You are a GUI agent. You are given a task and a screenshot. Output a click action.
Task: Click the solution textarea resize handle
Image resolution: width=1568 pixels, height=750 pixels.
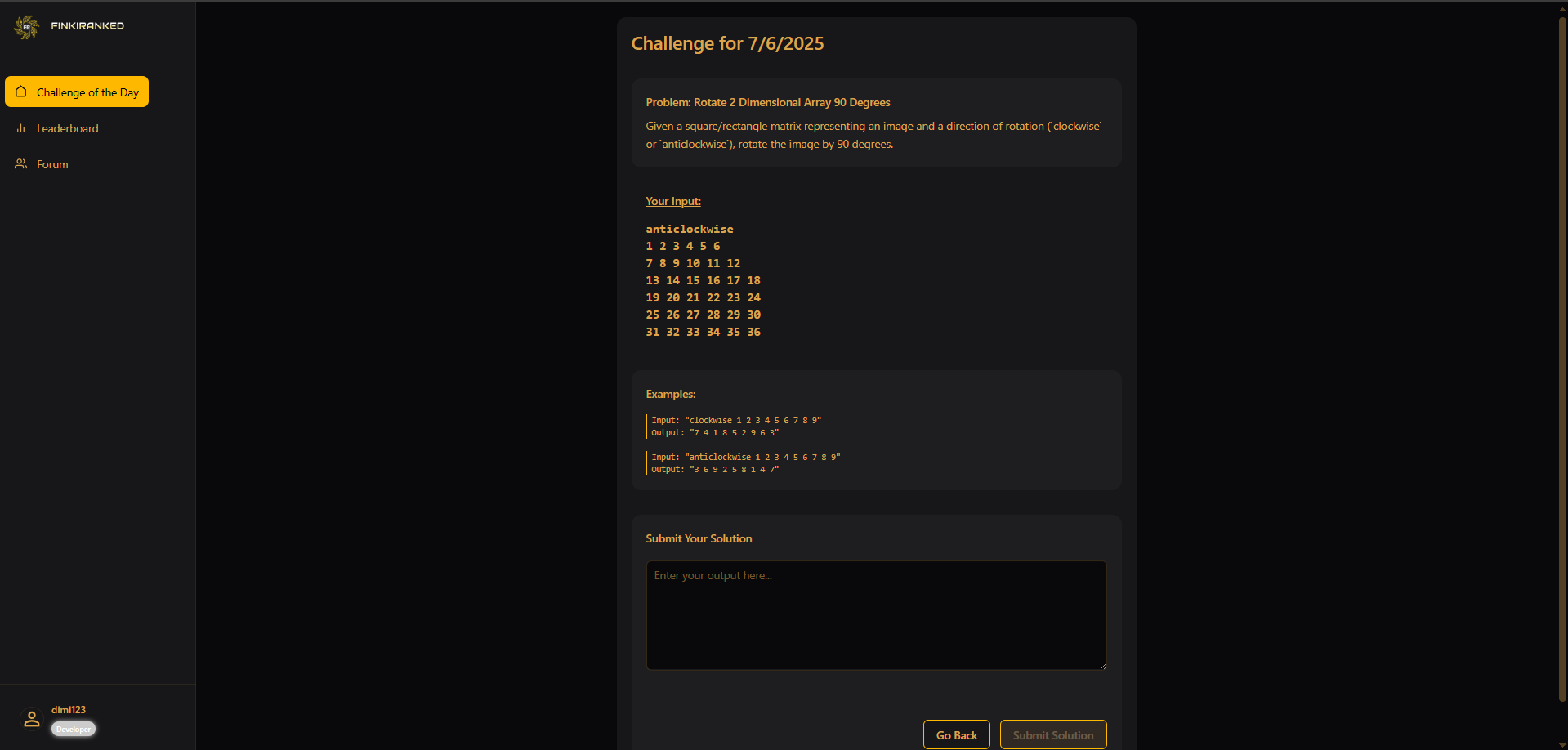click(1102, 666)
